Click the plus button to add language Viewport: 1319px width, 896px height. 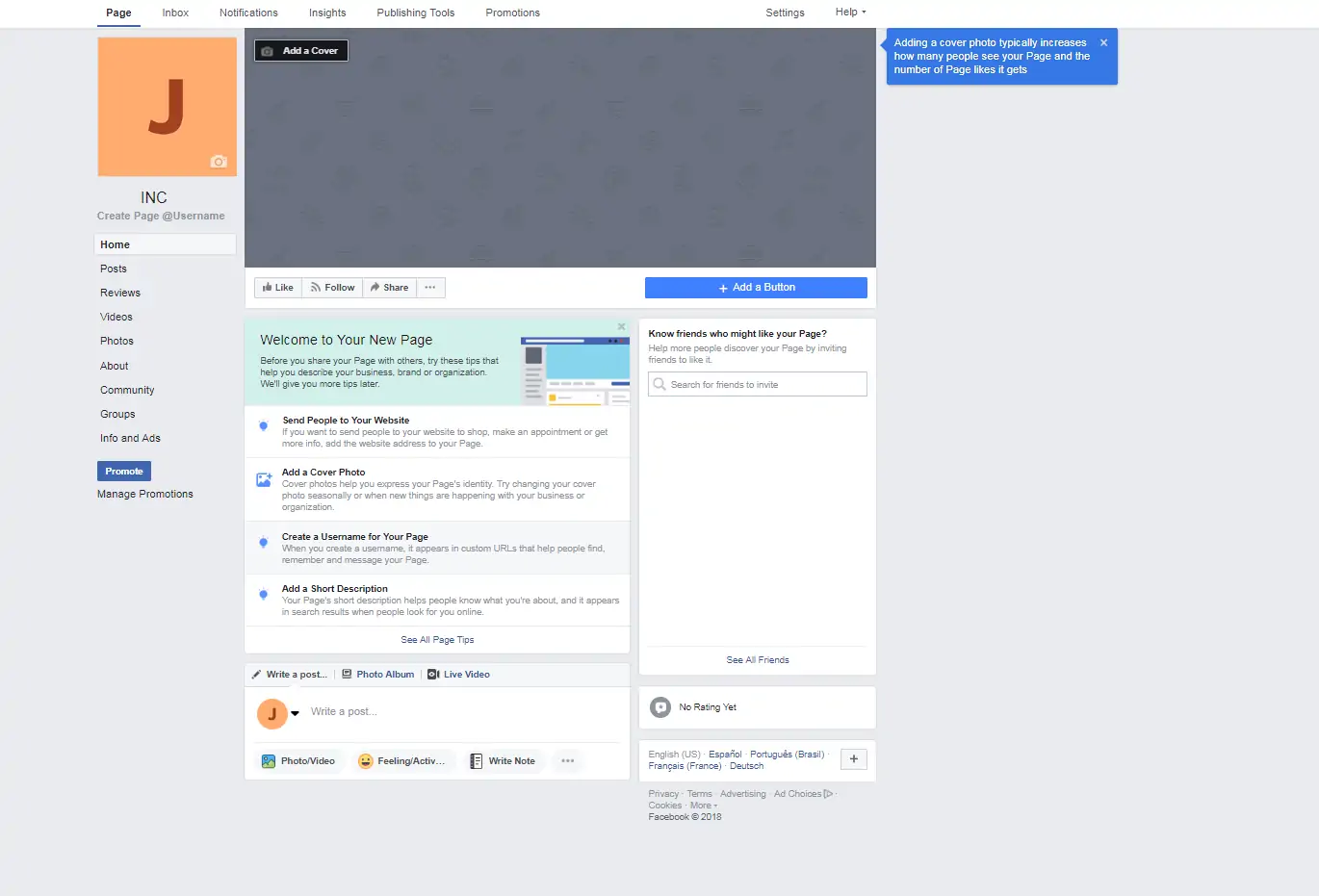[x=854, y=759]
